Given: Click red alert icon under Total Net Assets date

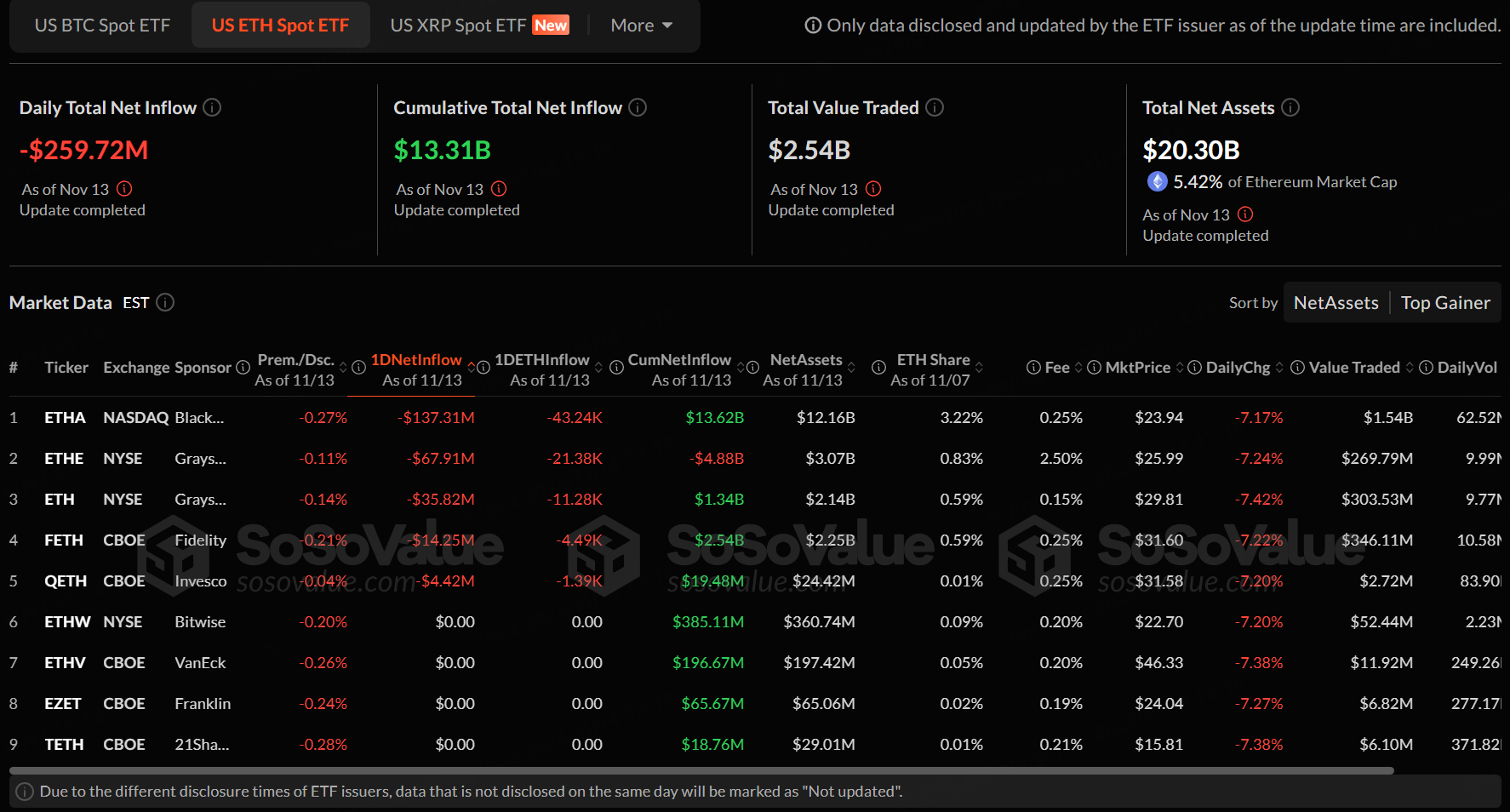Looking at the screenshot, I should [x=1245, y=214].
